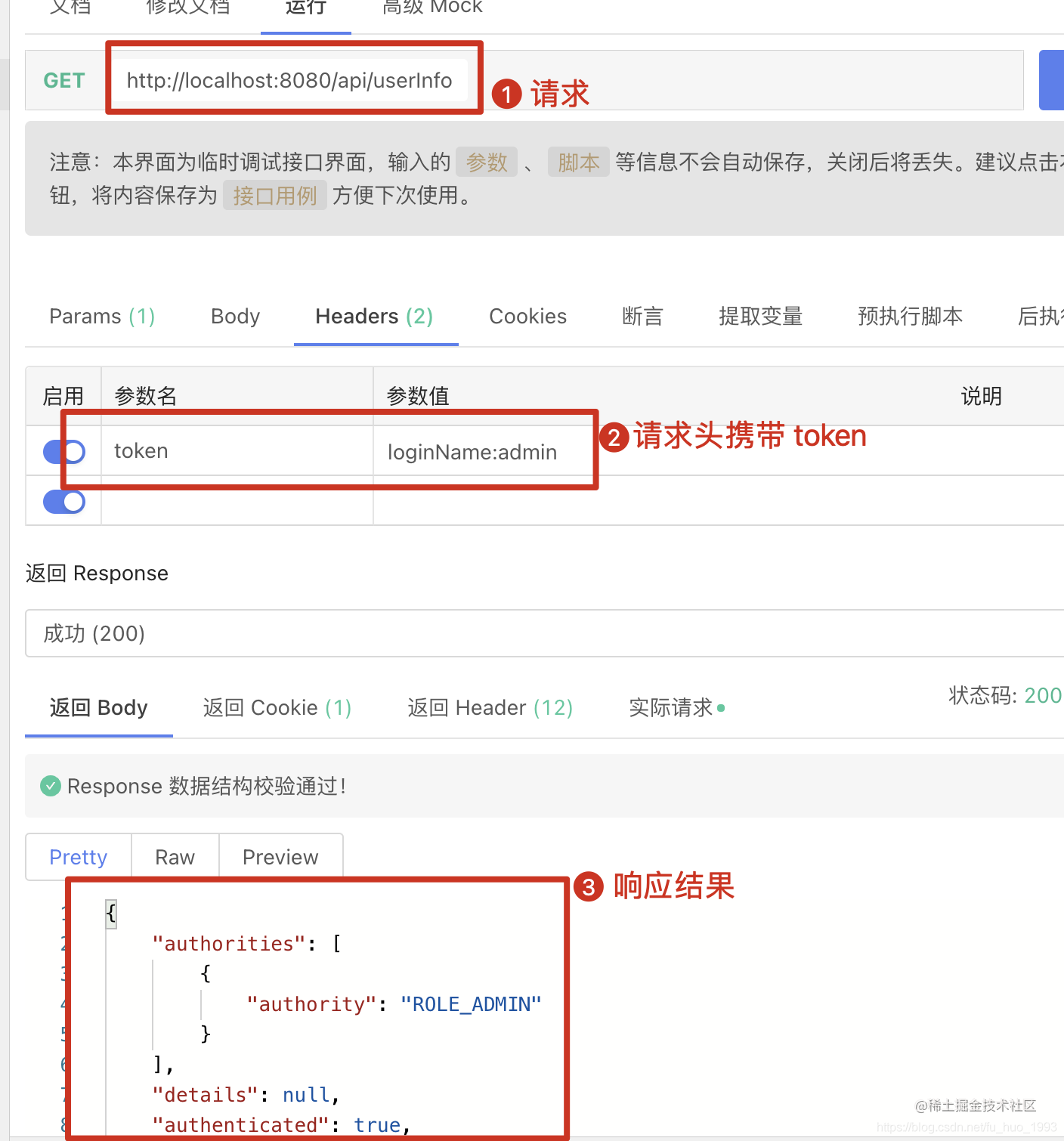Open the 修改文档 tab
The image size is (1064, 1141).
(188, 9)
